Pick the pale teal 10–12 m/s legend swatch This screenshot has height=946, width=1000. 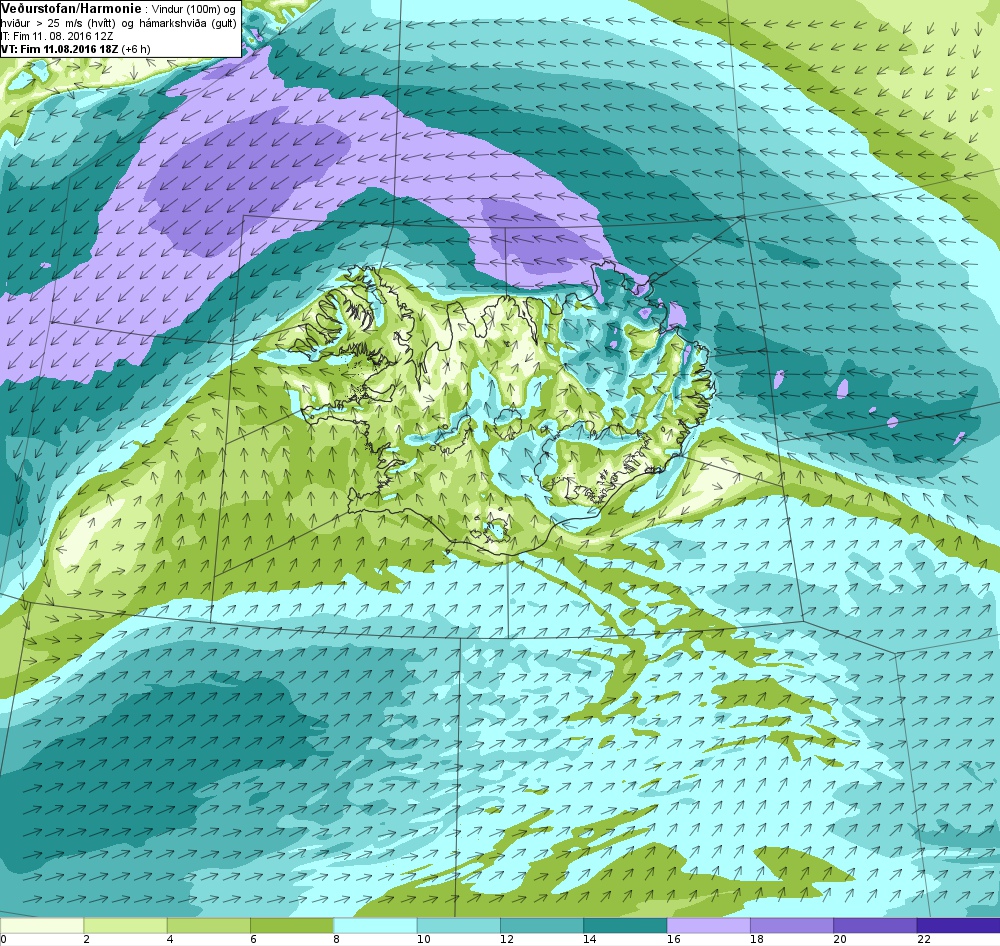[459, 925]
